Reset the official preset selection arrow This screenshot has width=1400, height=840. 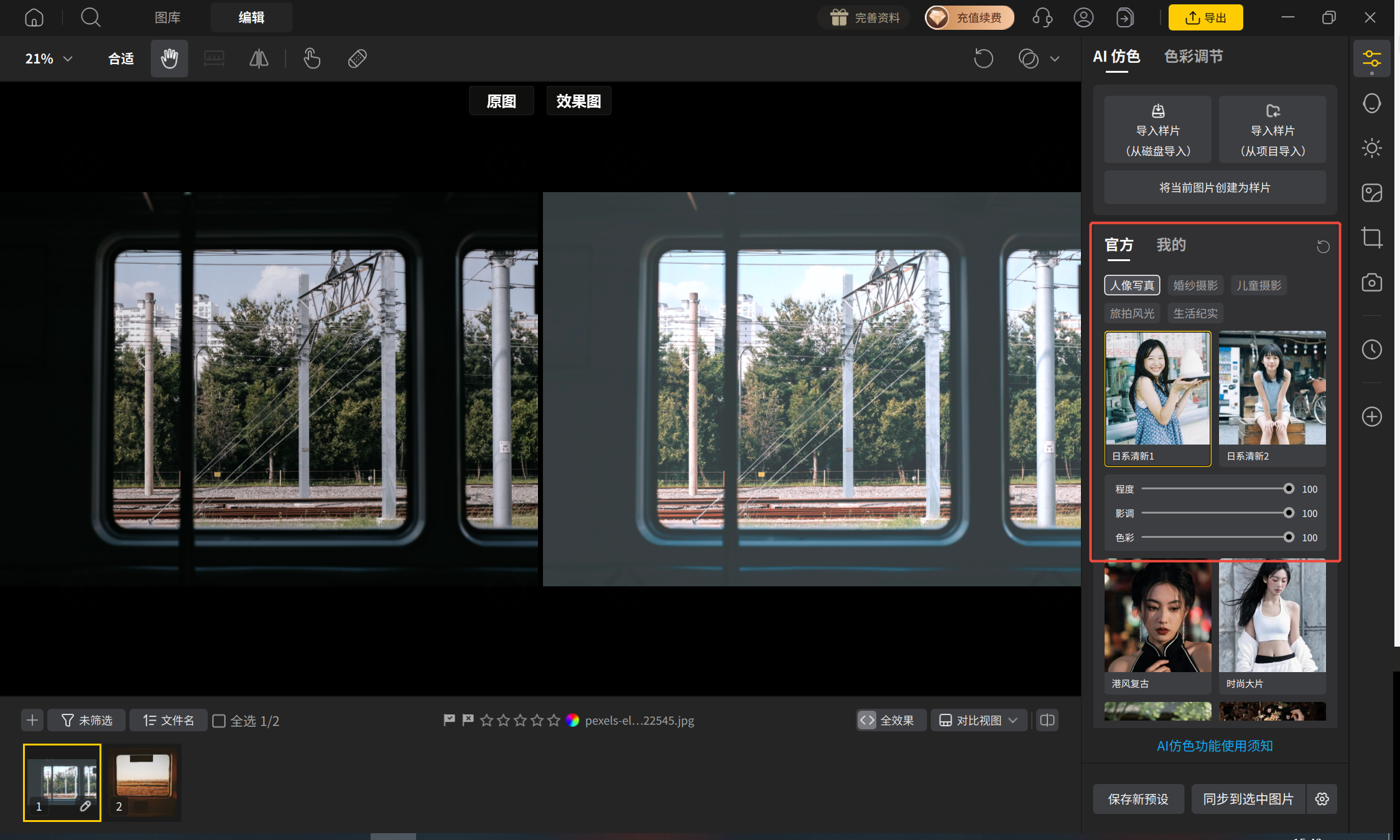click(x=1323, y=247)
